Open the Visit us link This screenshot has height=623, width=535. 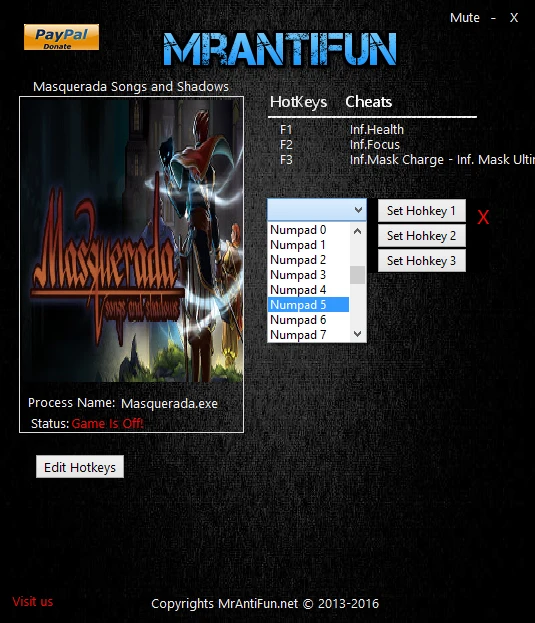tap(33, 602)
